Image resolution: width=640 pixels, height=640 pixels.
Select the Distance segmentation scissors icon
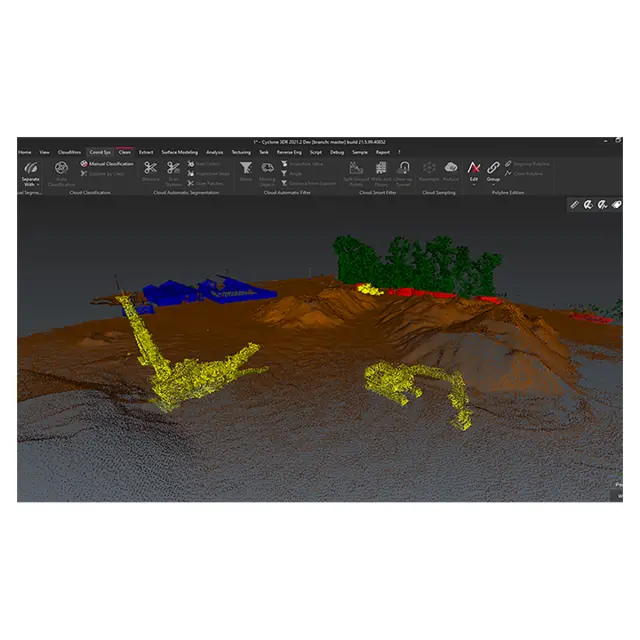150,168
